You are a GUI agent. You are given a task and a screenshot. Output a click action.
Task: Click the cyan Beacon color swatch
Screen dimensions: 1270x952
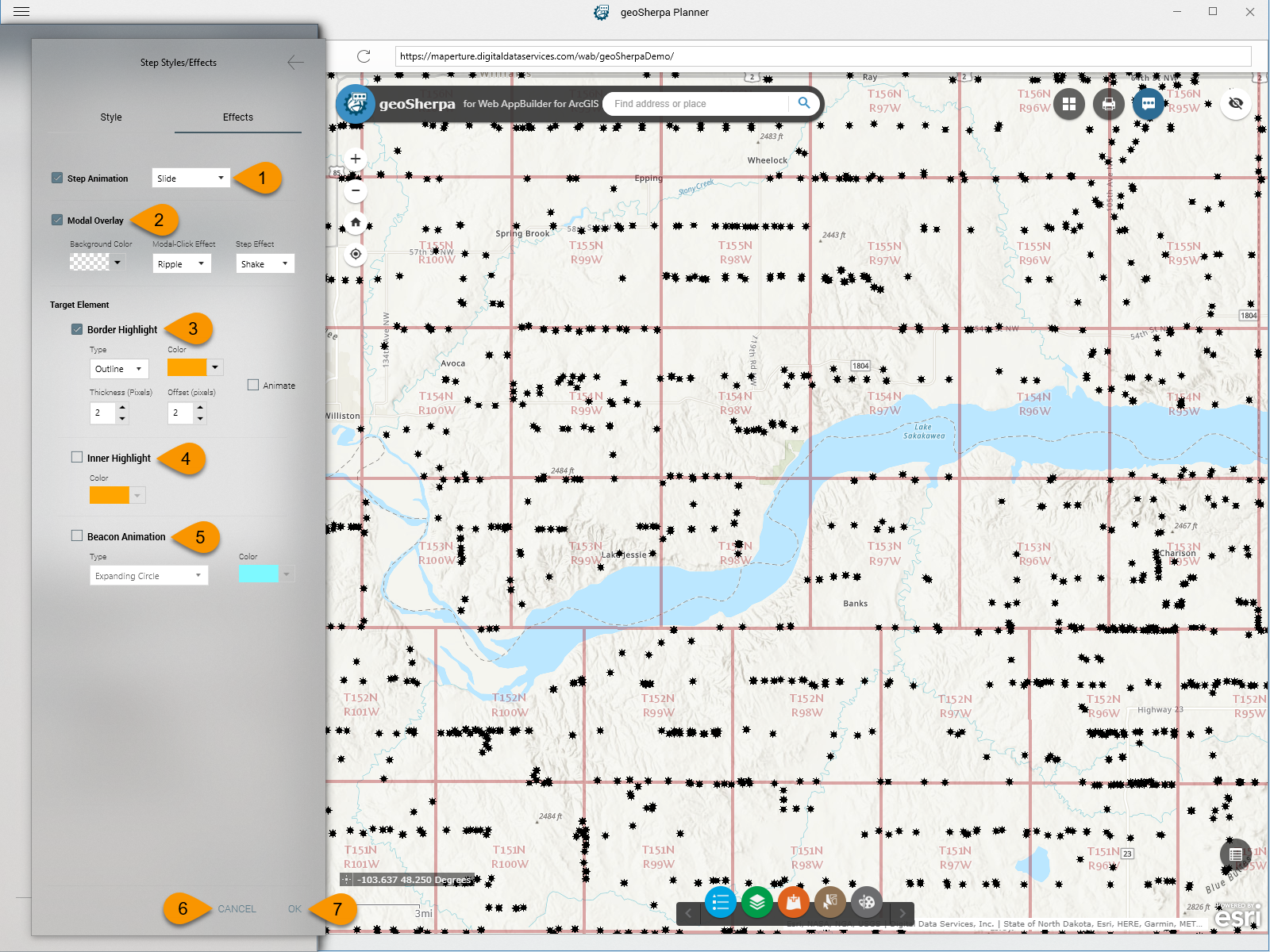[259, 574]
